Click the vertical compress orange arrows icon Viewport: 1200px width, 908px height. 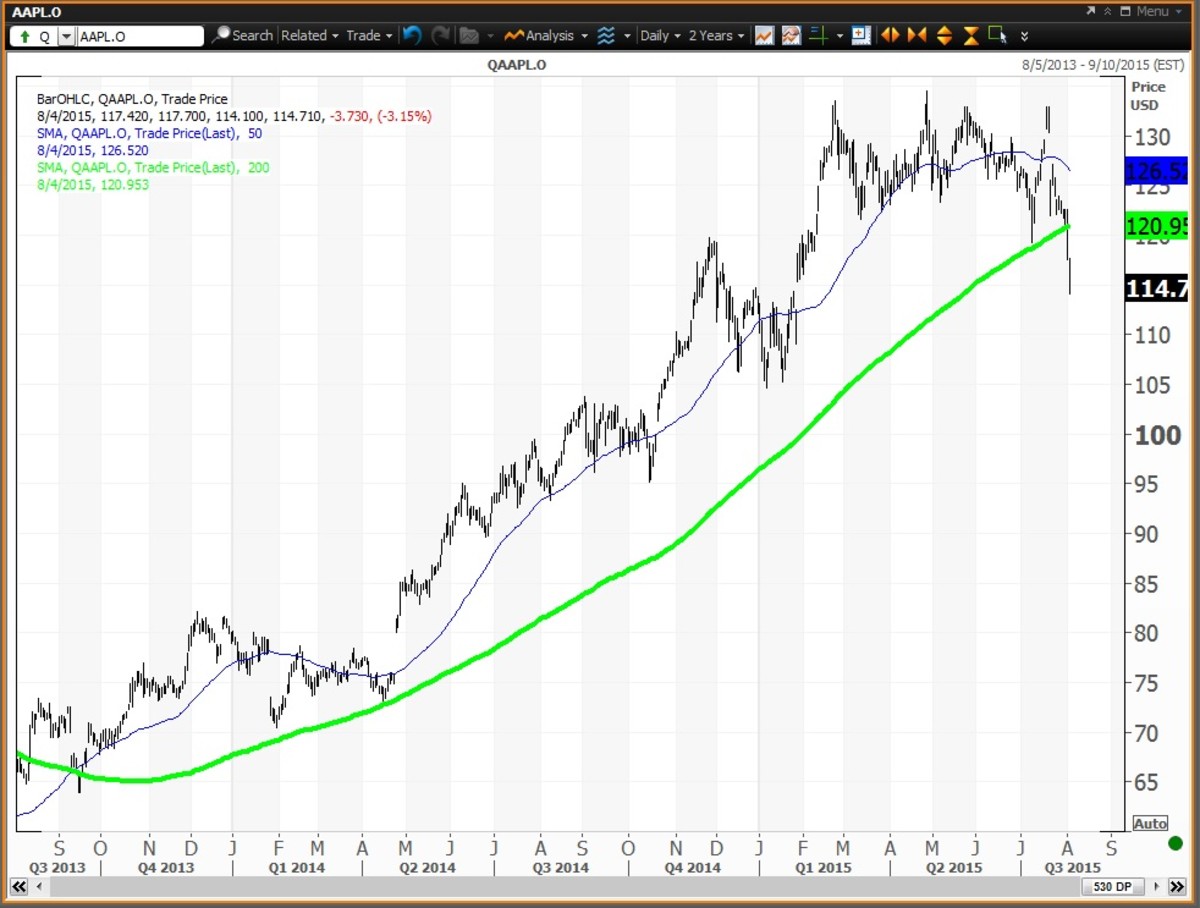[971, 35]
